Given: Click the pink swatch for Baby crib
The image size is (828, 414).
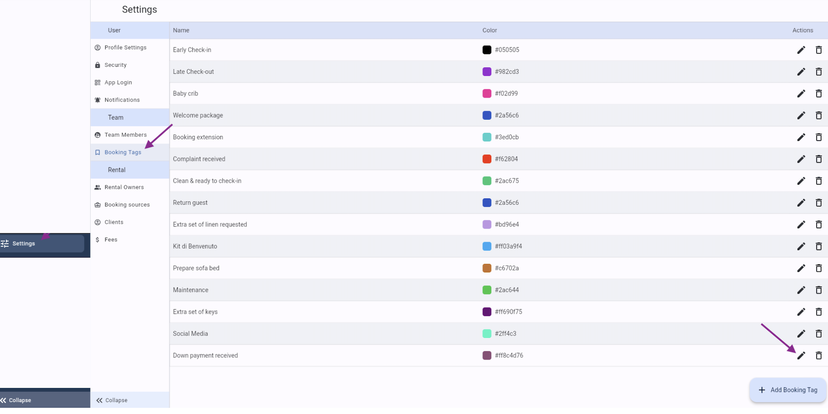Looking at the screenshot, I should click(487, 93).
